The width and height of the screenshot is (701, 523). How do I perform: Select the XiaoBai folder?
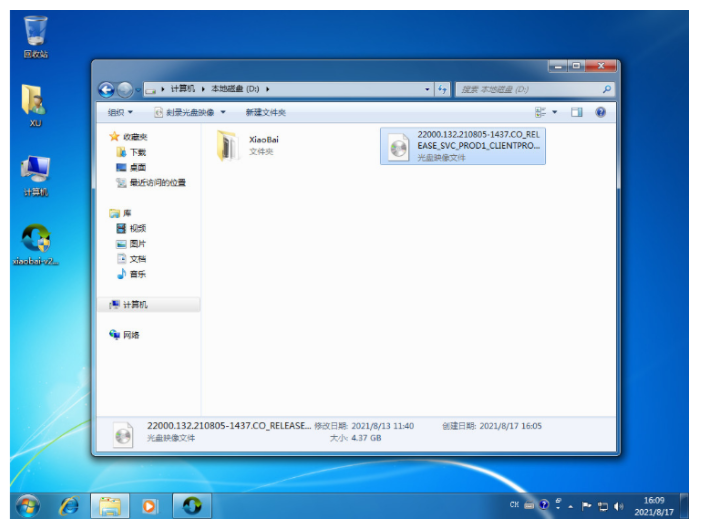[x=248, y=146]
